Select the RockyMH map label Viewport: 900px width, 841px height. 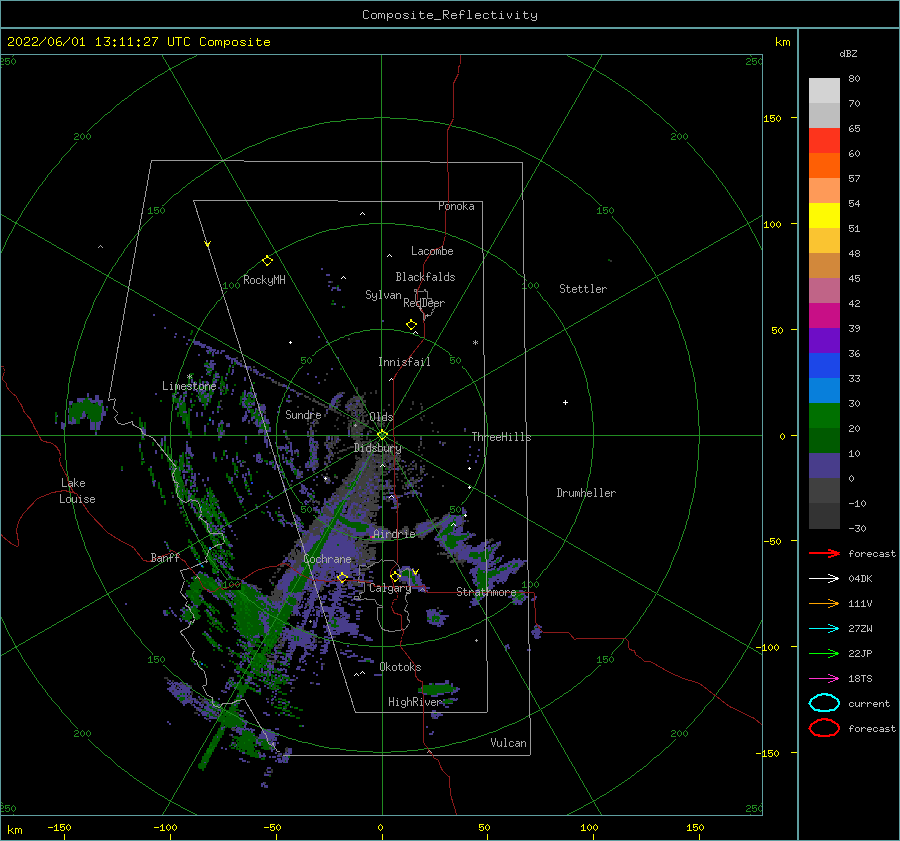[264, 280]
